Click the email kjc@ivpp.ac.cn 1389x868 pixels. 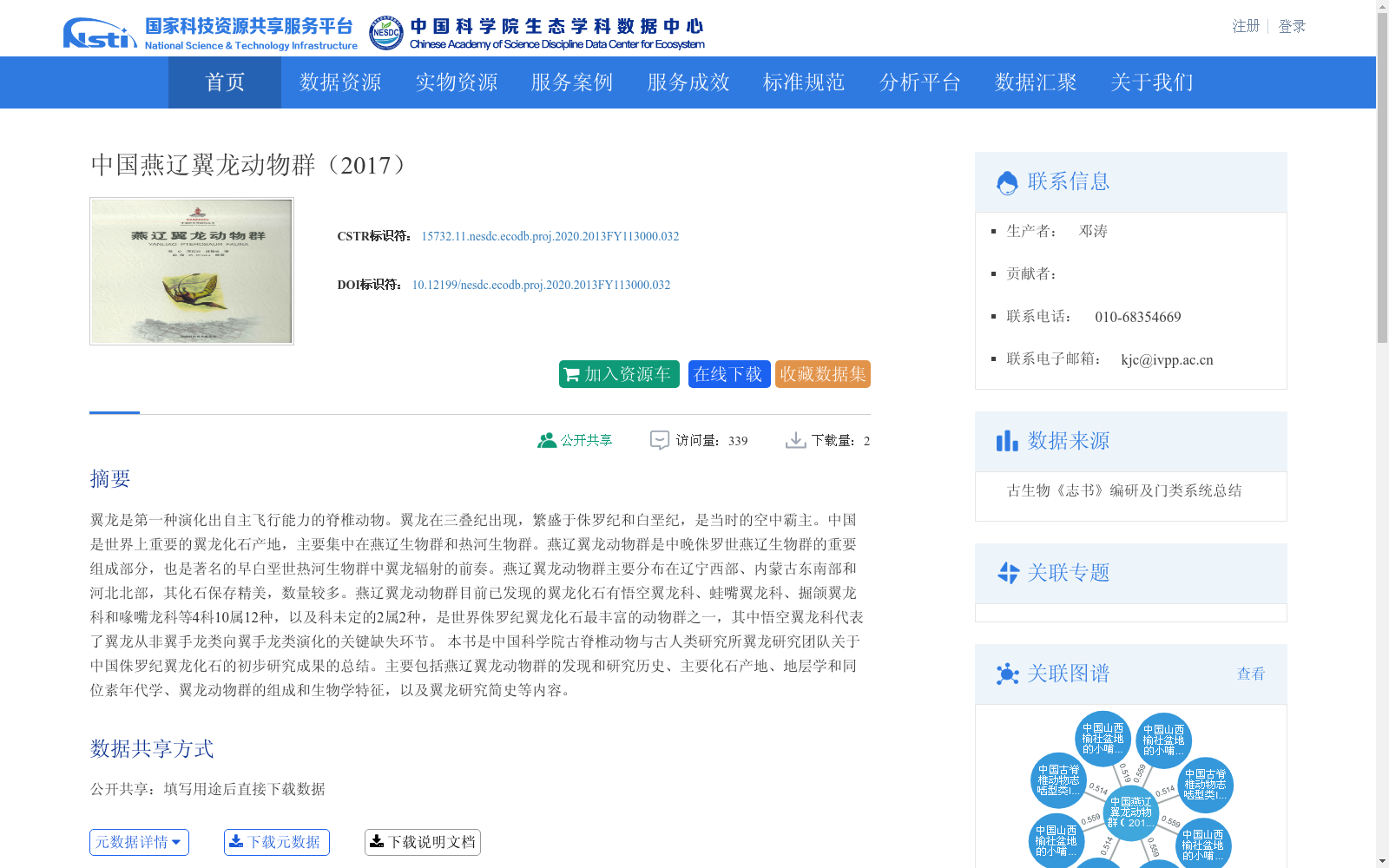(x=1167, y=359)
